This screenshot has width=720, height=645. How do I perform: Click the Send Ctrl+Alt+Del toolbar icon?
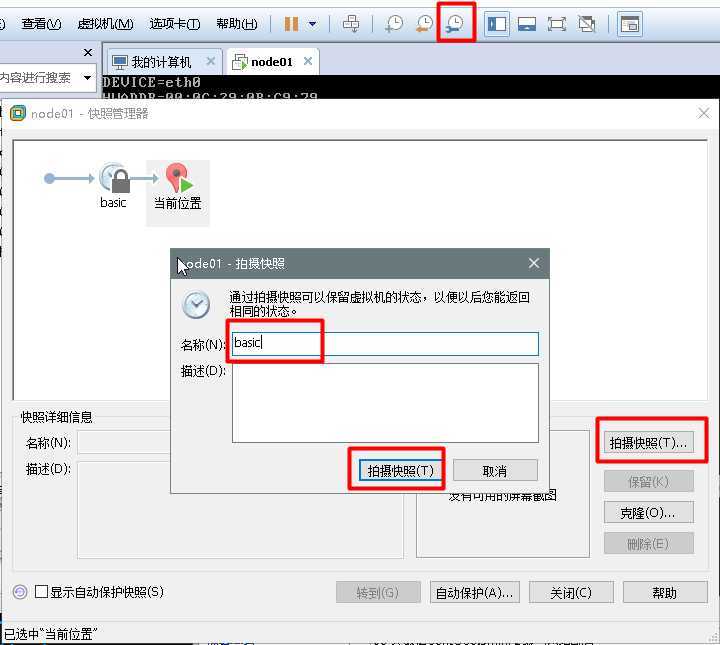tap(351, 23)
